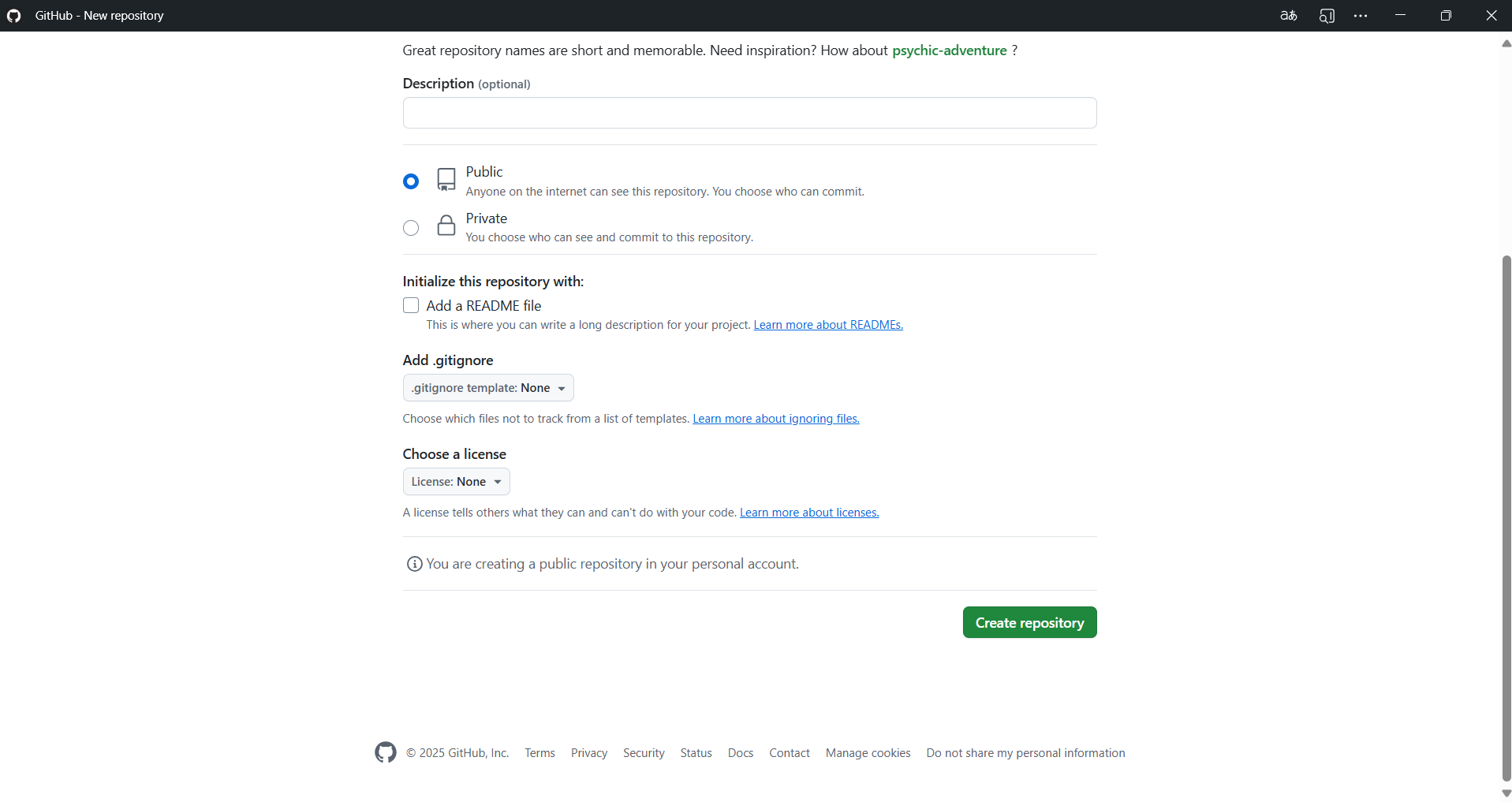
Task: Open the three-dots more options menu
Action: pos(1361,16)
